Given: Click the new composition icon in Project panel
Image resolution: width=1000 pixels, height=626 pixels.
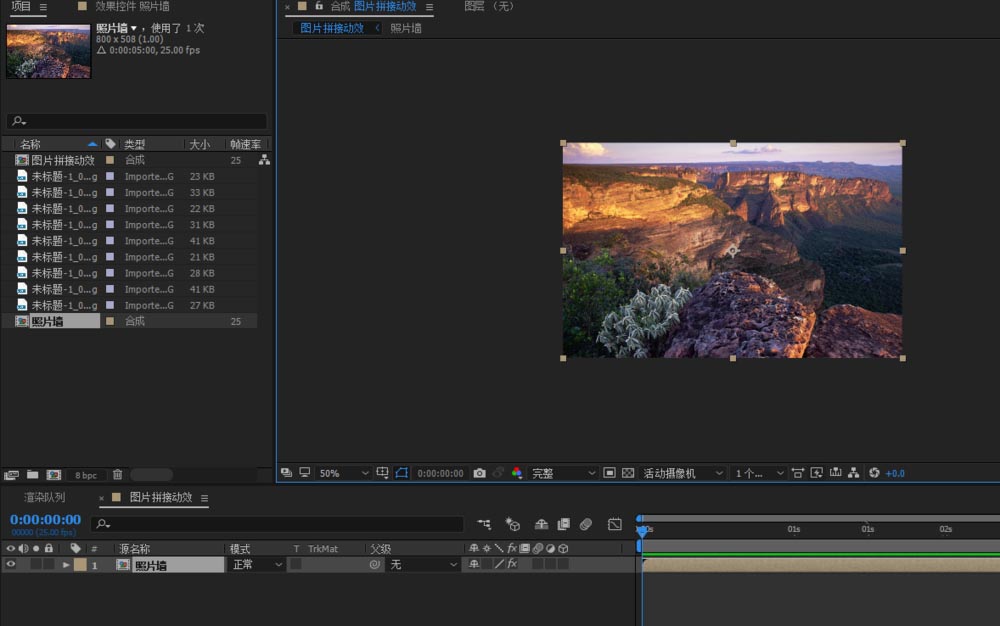Looking at the screenshot, I should coord(54,475).
